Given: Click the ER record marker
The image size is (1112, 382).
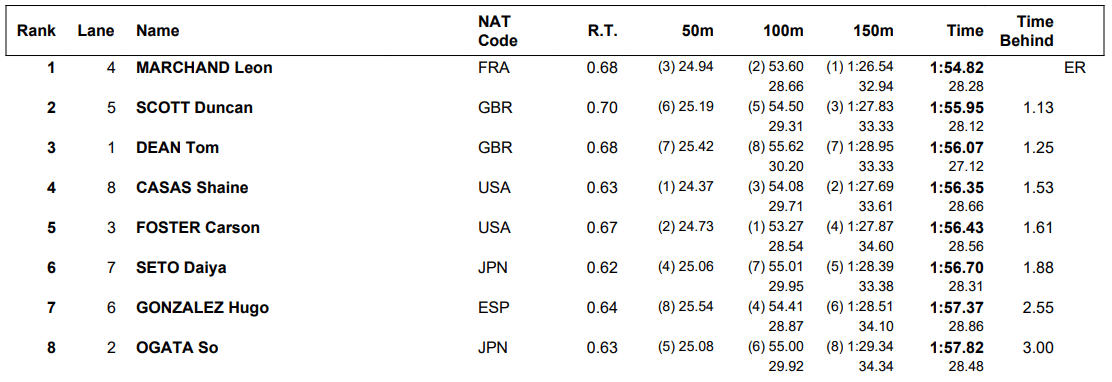Looking at the screenshot, I should [1075, 68].
